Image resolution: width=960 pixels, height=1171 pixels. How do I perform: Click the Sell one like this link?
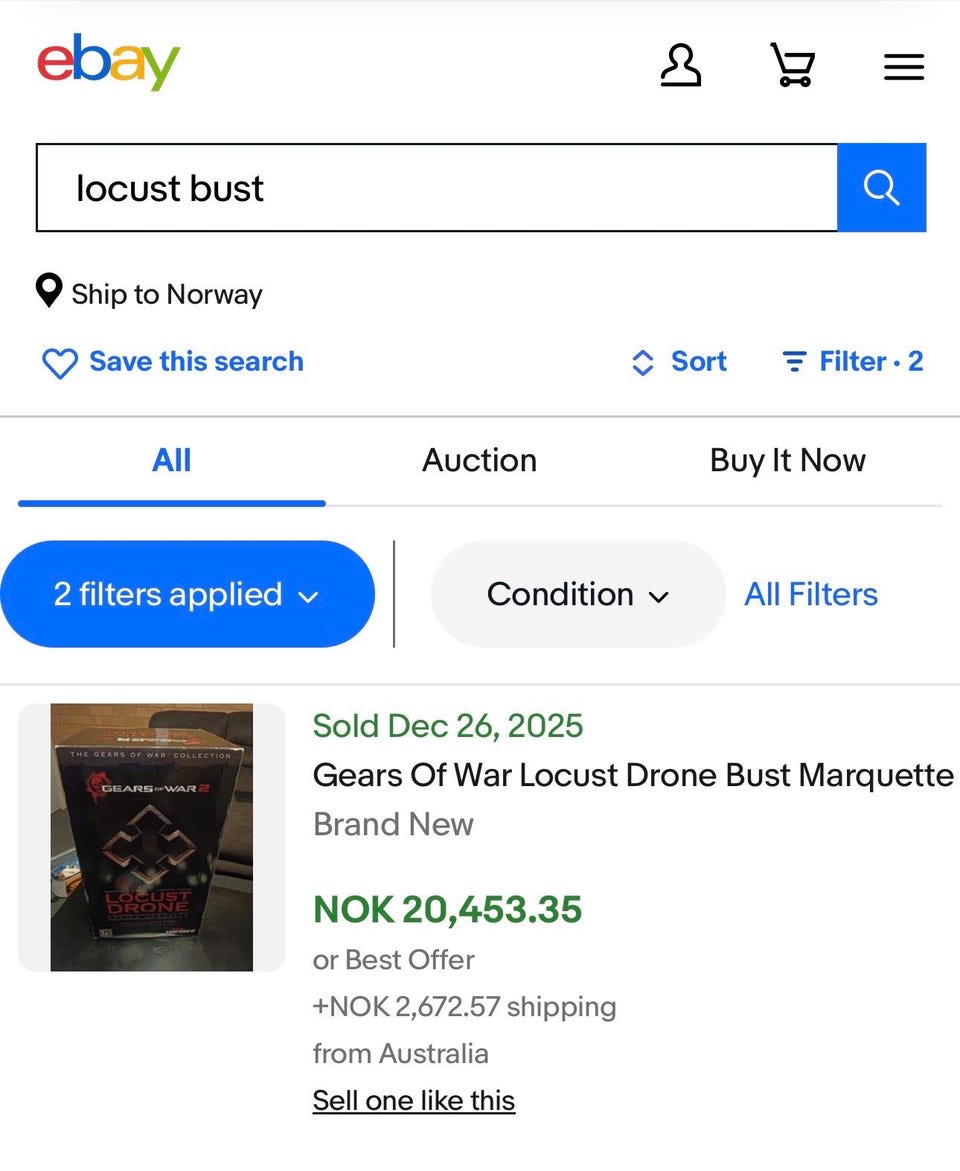pos(413,1100)
